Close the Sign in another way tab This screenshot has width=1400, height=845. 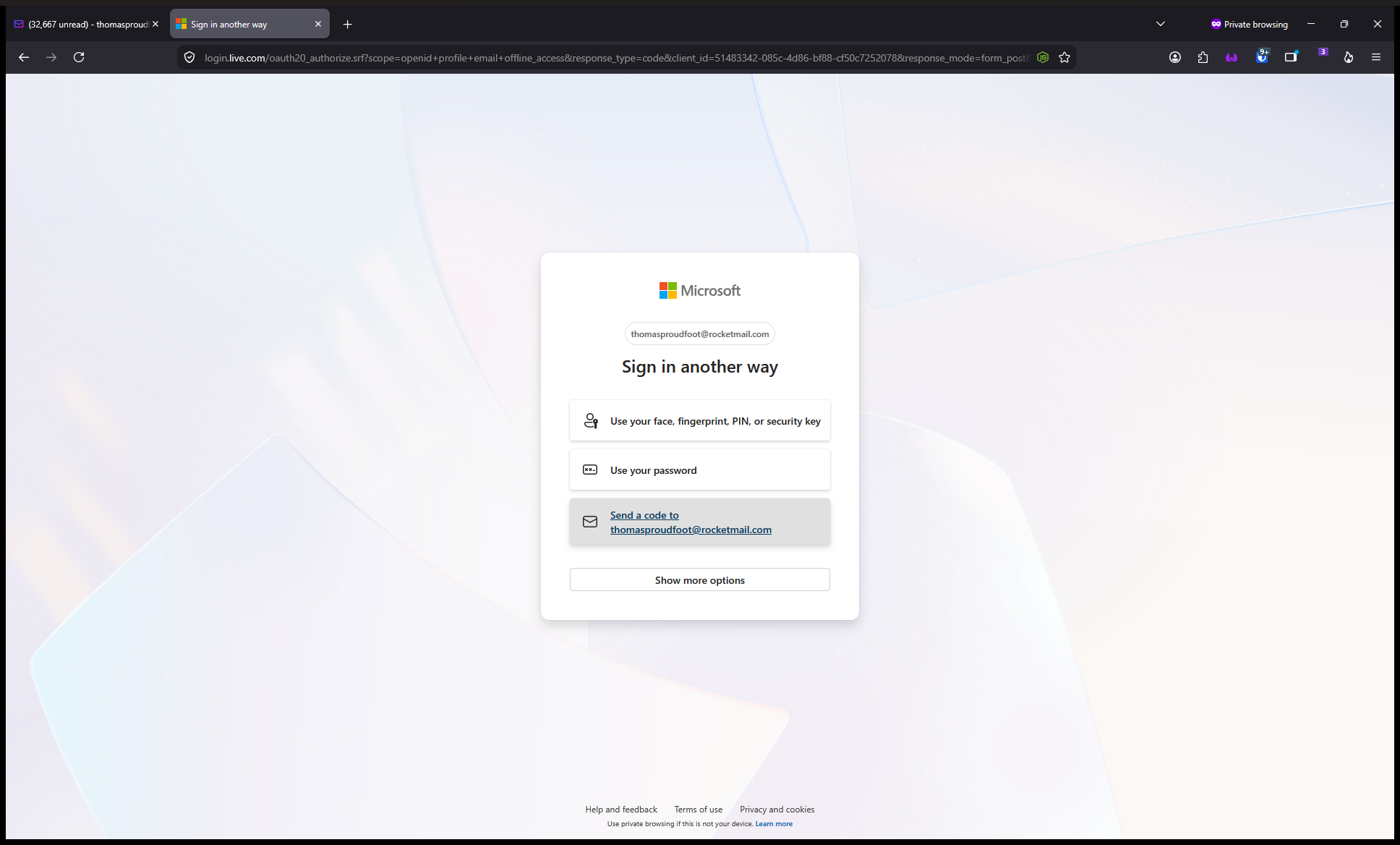[318, 25]
